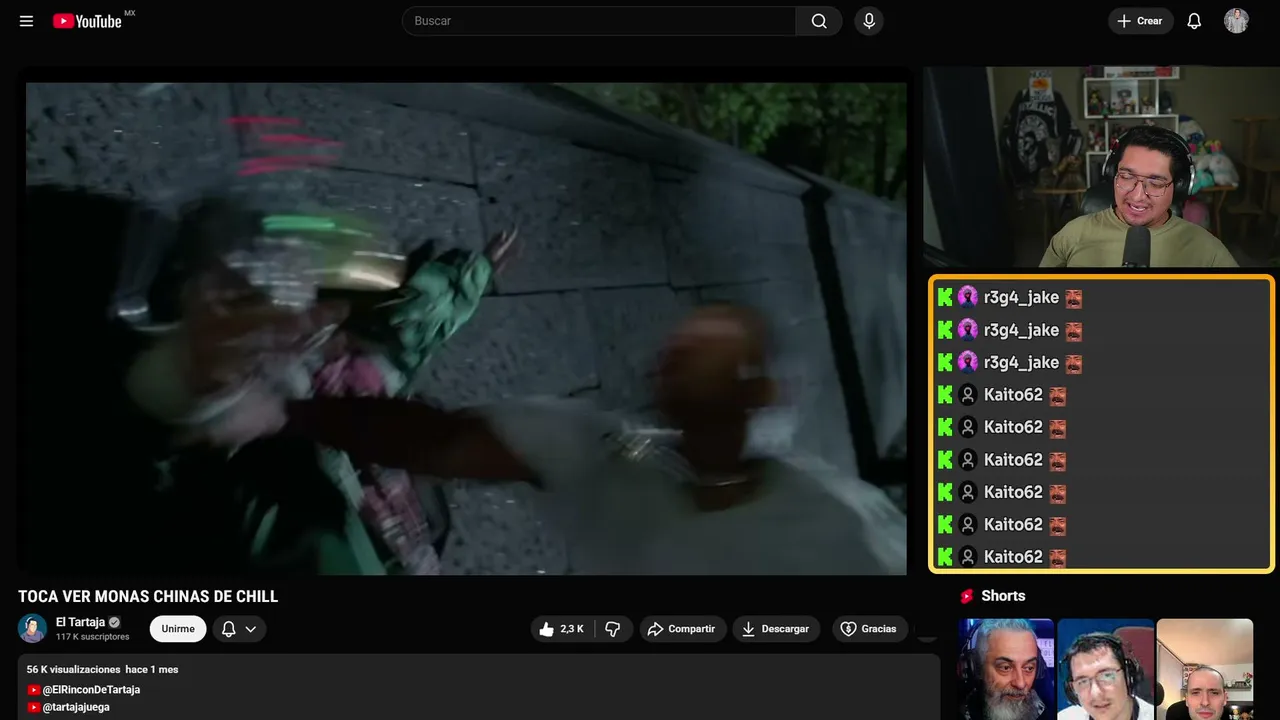1280x720 pixels.
Task: Send a Super Thanks via Gracias
Action: click(x=870, y=629)
